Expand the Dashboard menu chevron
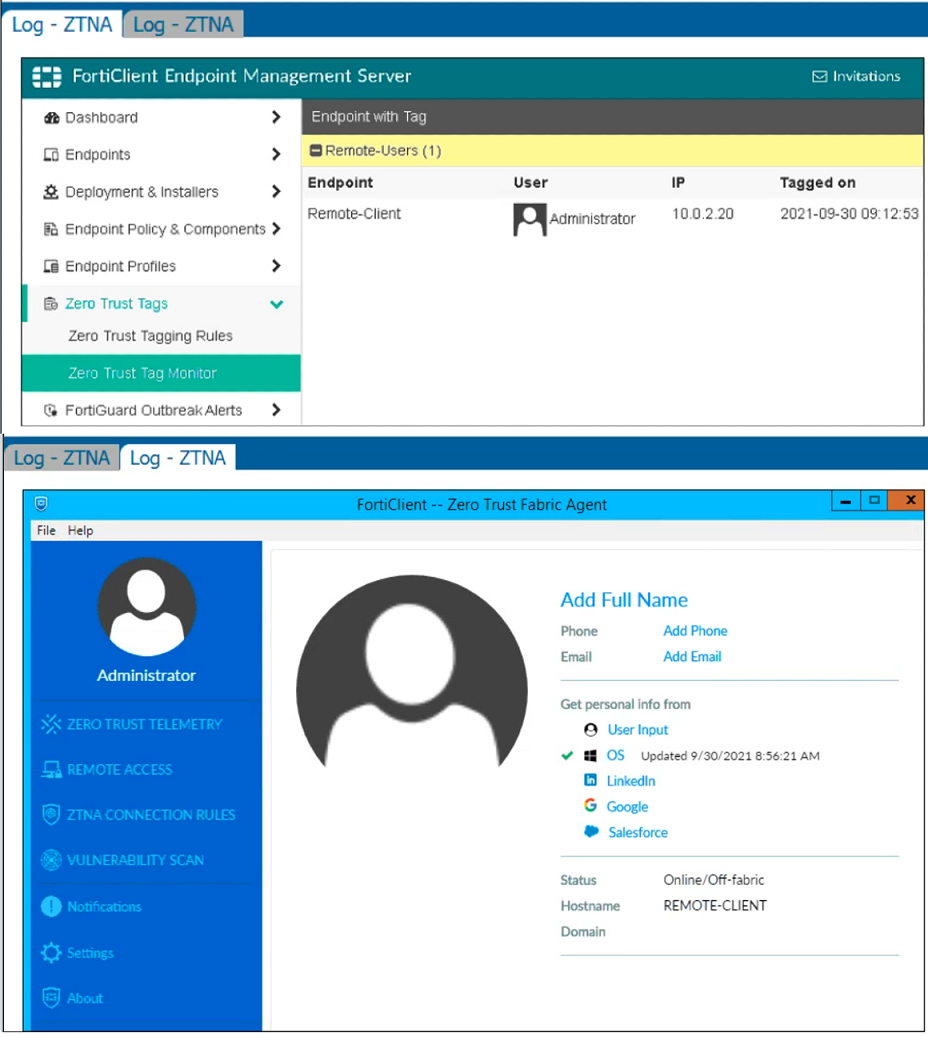The image size is (928, 1037). [276, 118]
